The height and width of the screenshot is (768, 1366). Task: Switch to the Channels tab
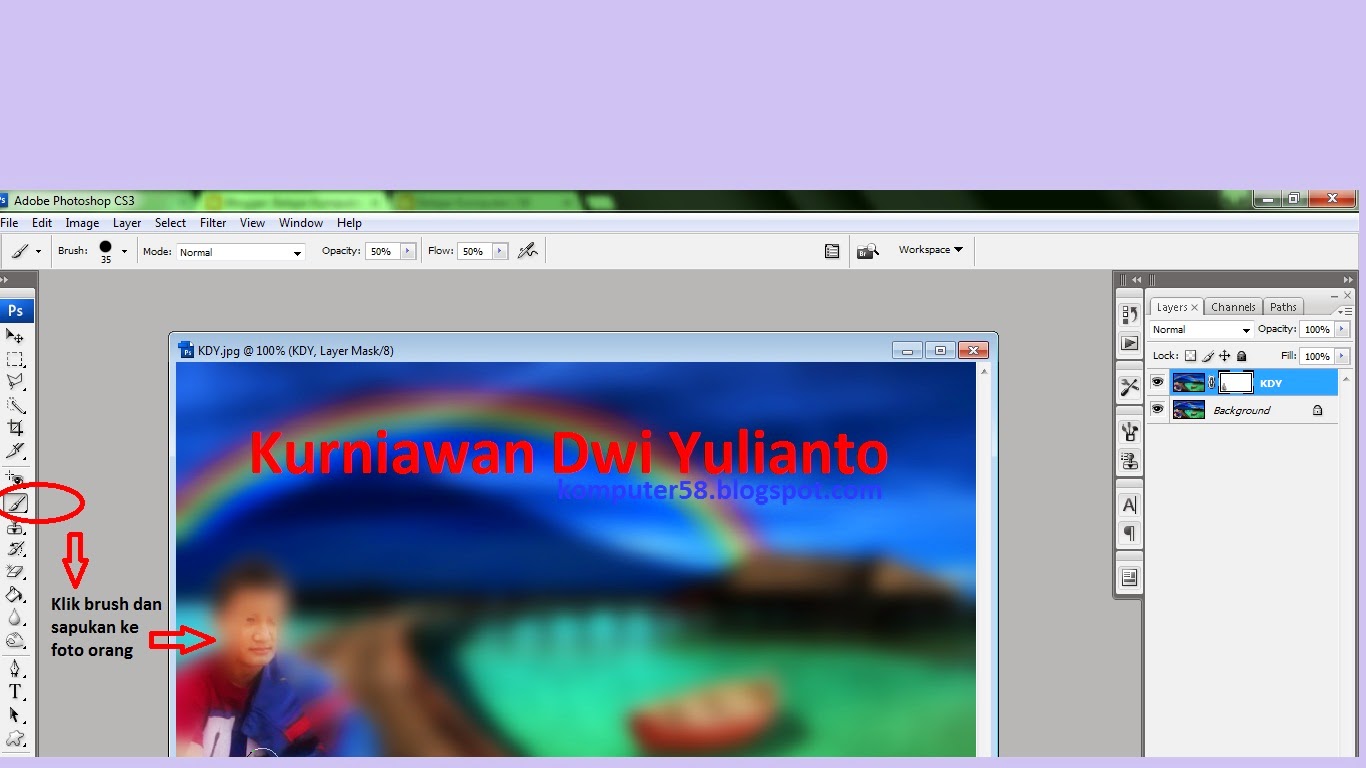tap(1233, 307)
